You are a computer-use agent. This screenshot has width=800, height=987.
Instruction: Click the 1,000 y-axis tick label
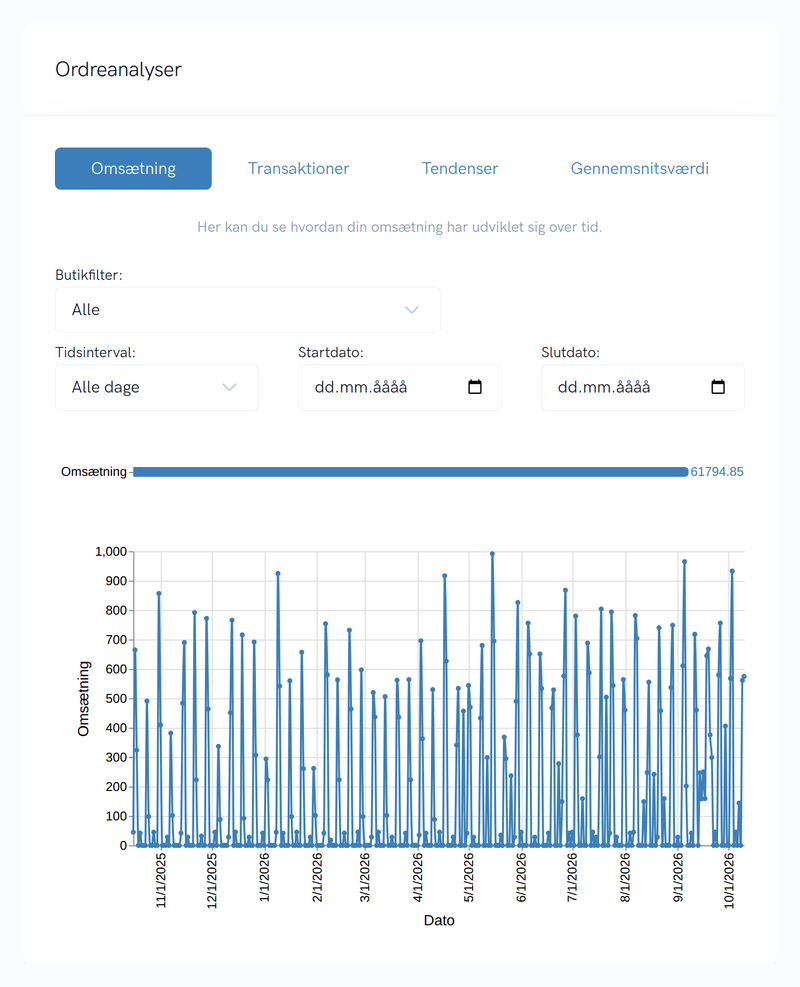[x=111, y=552]
